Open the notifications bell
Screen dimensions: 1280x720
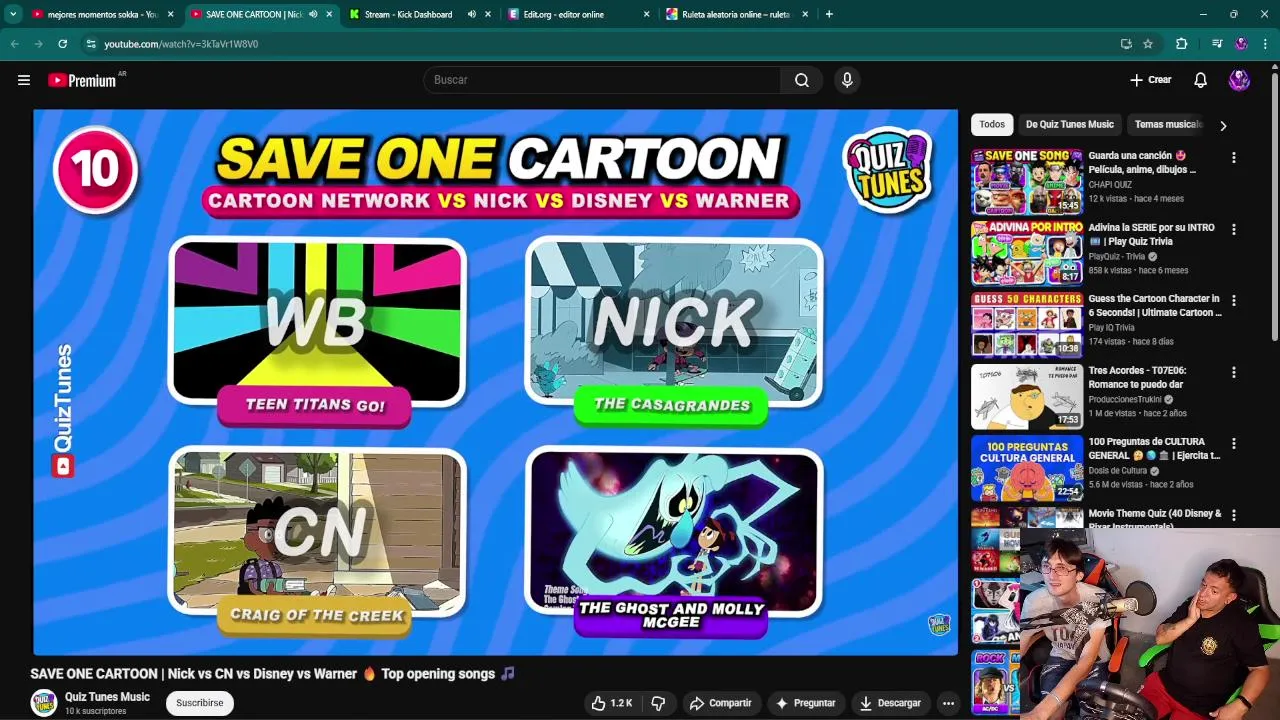pos(1200,80)
